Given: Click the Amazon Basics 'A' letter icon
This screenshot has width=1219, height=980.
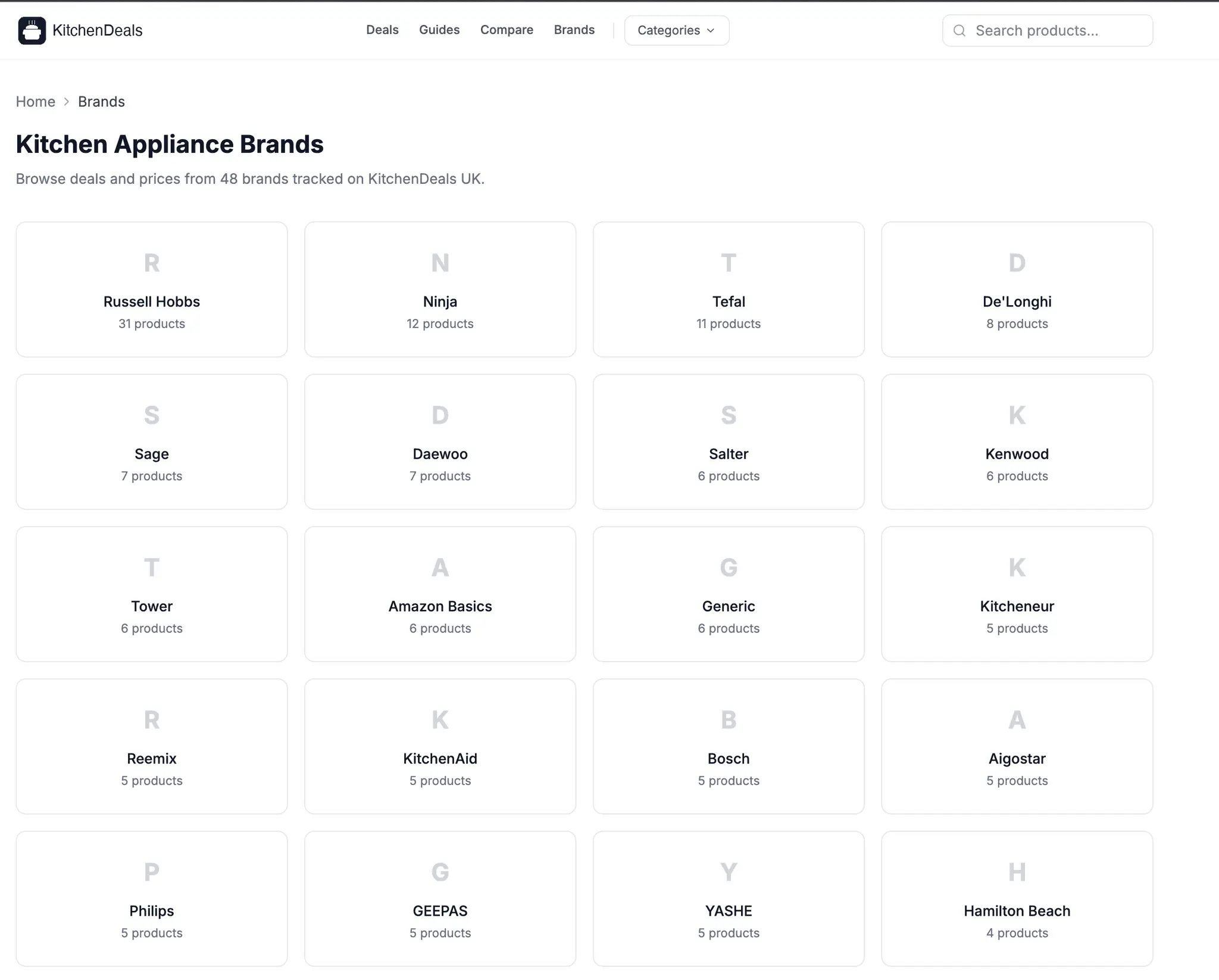Looking at the screenshot, I should [440, 568].
